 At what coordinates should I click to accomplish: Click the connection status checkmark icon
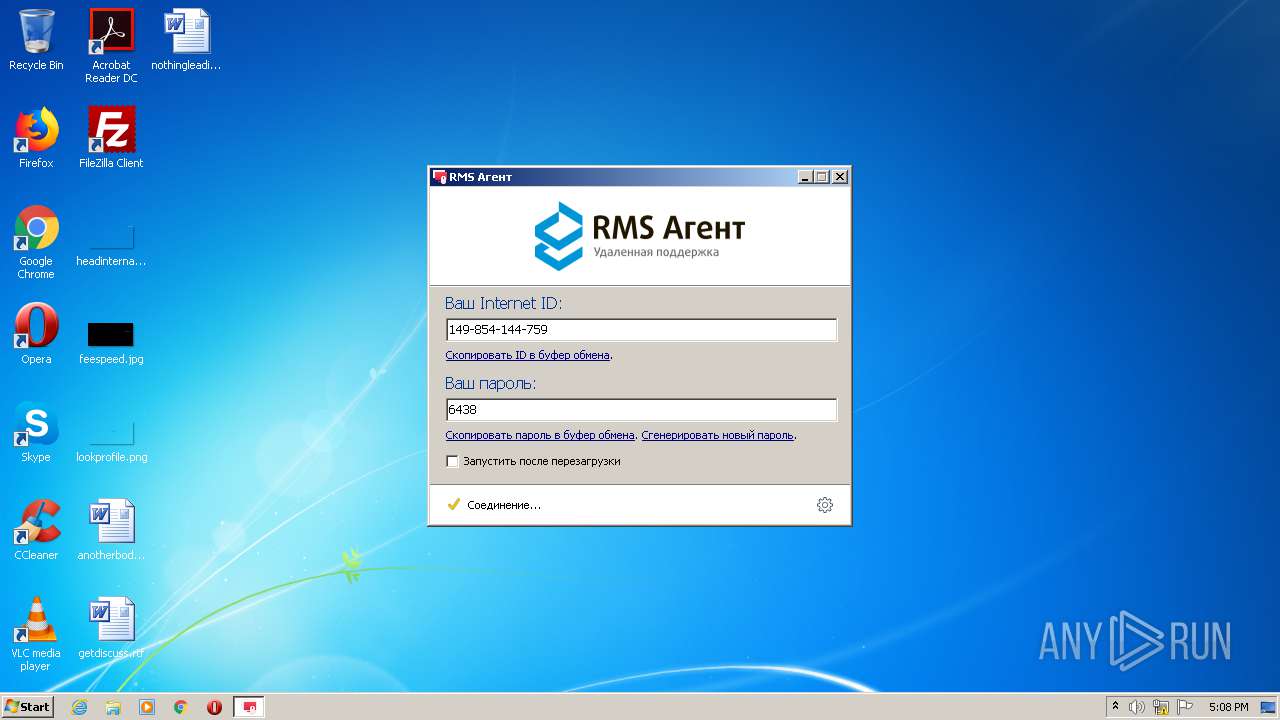click(x=453, y=505)
